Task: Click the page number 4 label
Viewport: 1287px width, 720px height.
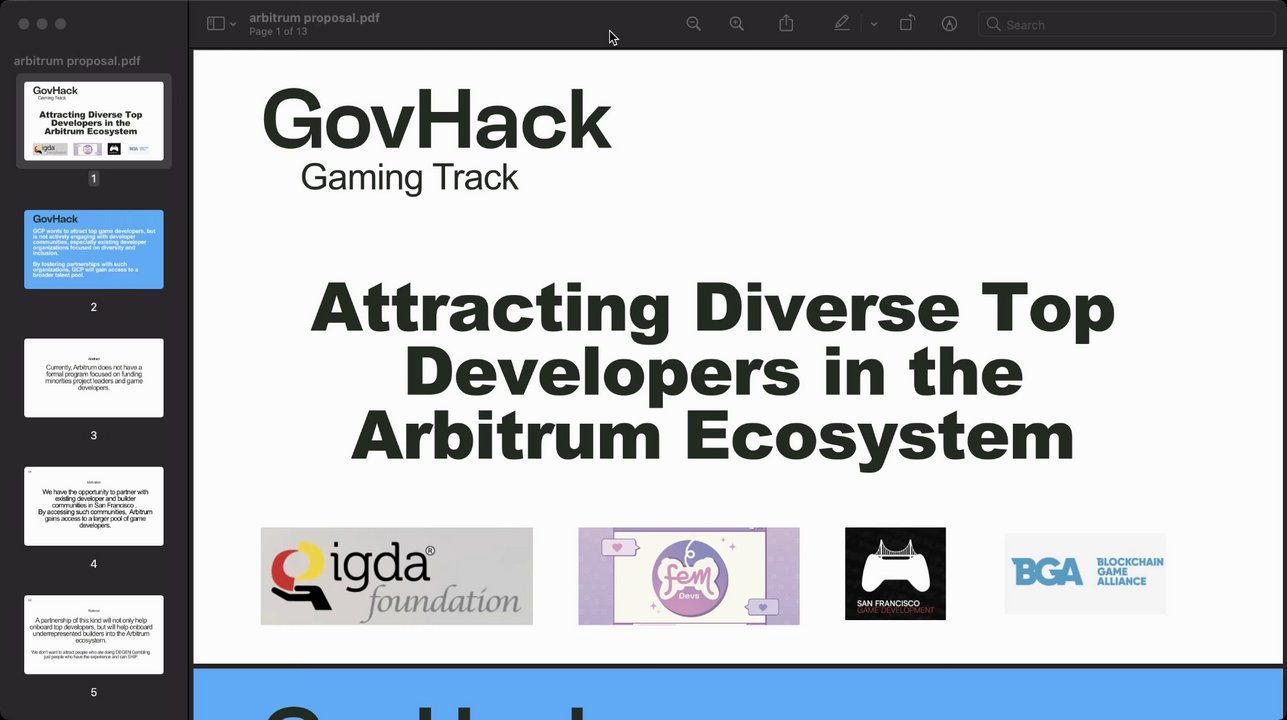Action: [94, 564]
